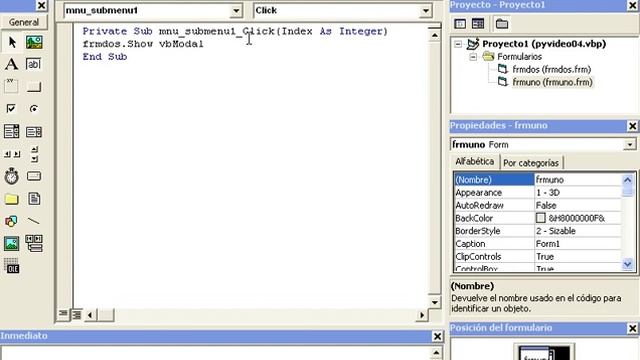Choose the vertical scrollbar control tool

click(34, 154)
